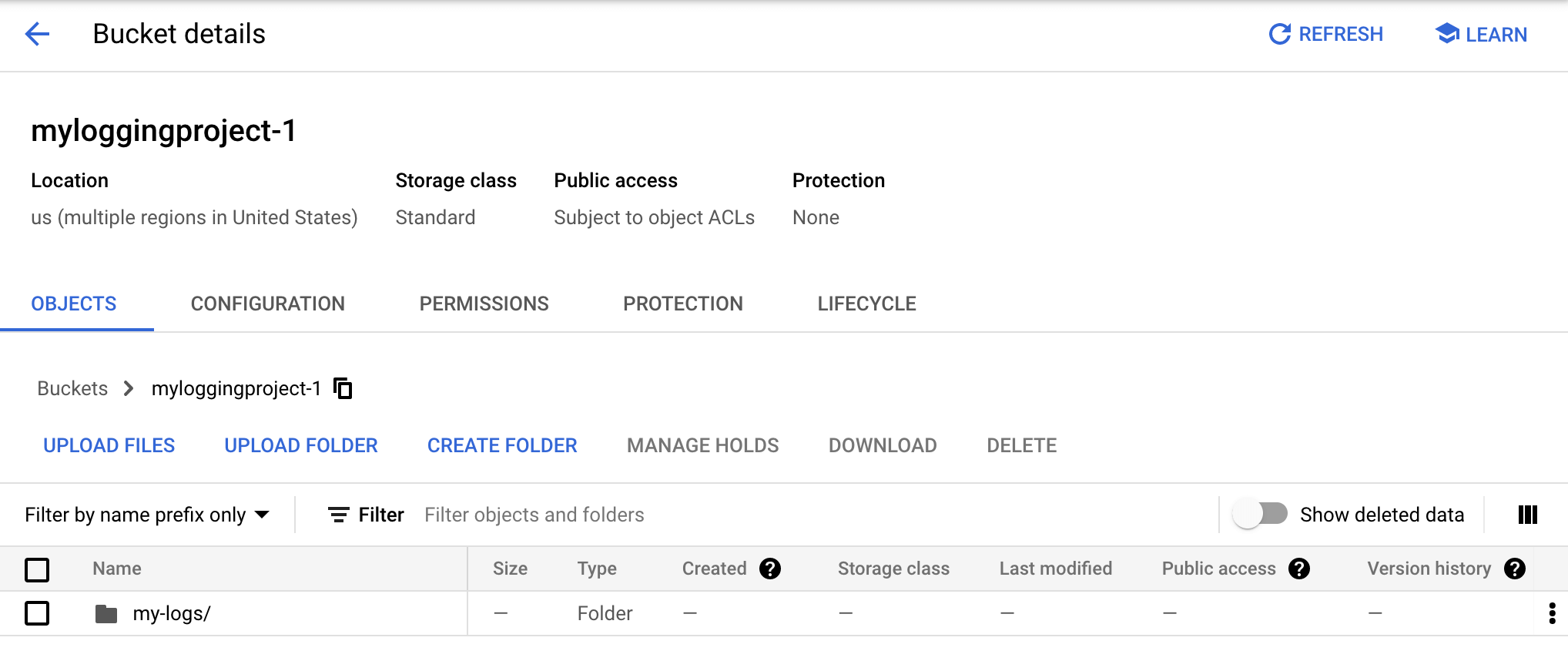The width and height of the screenshot is (1568, 661).
Task: Click the help icon beside Public access
Action: pos(1298,569)
